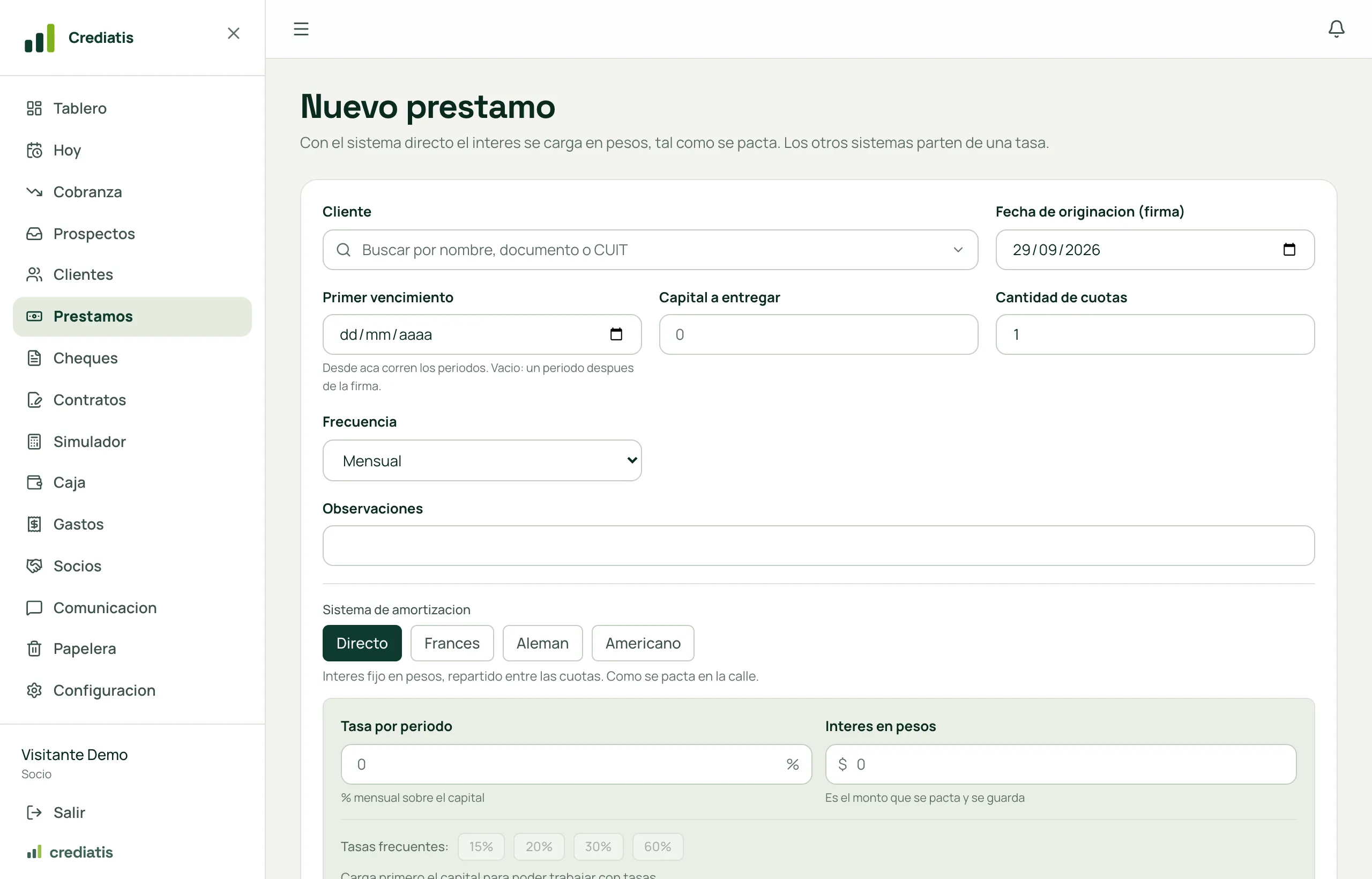
Task: Open the Frecuencia Mensual dropdown
Action: (x=482, y=460)
